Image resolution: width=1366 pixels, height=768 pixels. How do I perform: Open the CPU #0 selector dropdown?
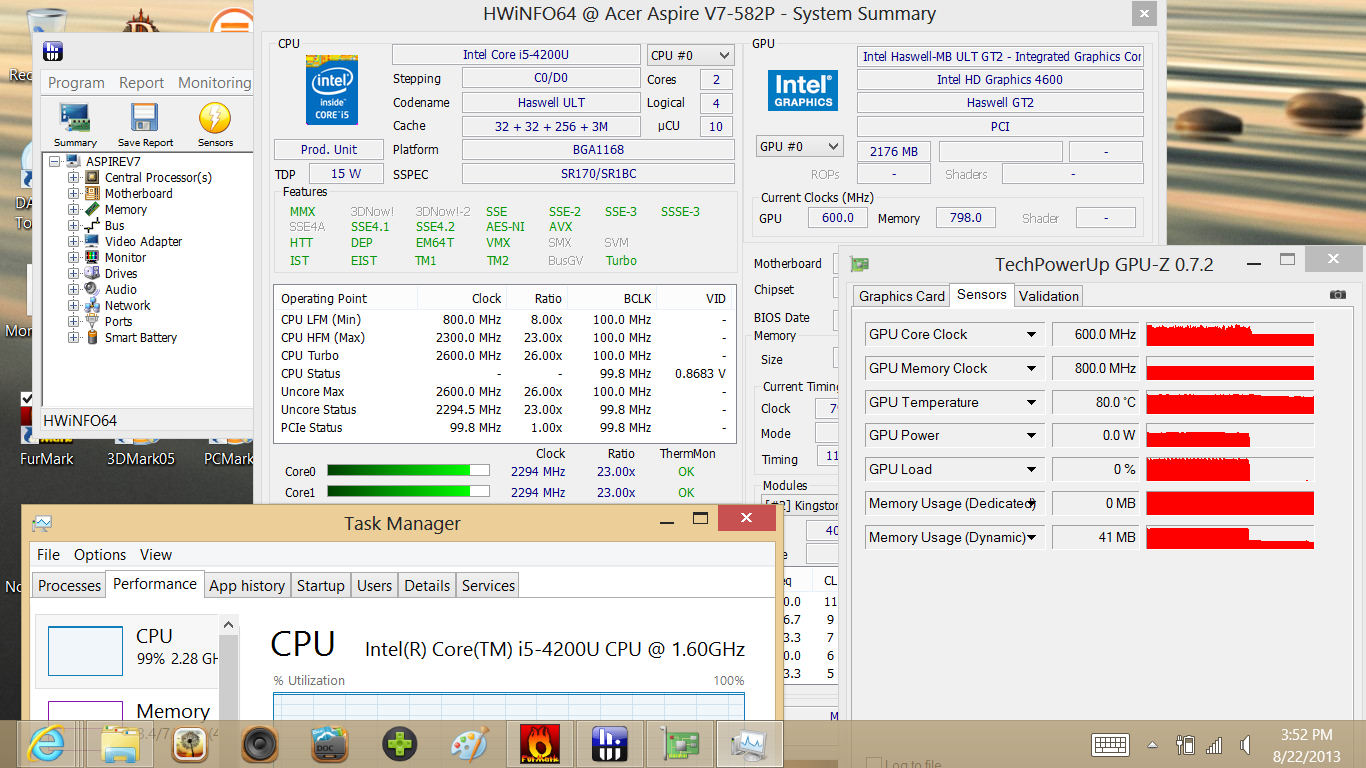pyautogui.click(x=690, y=56)
